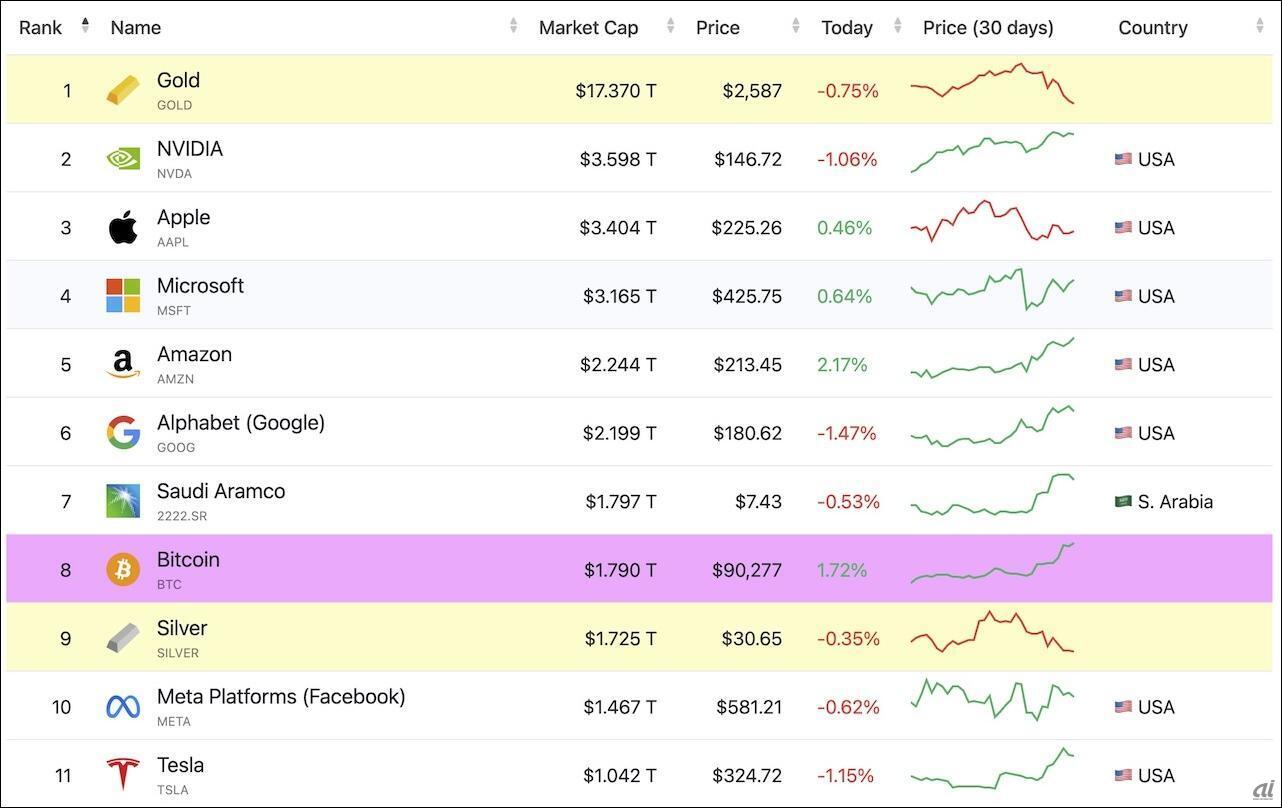This screenshot has height=808, width=1282.
Task: Click the Price (30 days) header label
Action: click(988, 28)
